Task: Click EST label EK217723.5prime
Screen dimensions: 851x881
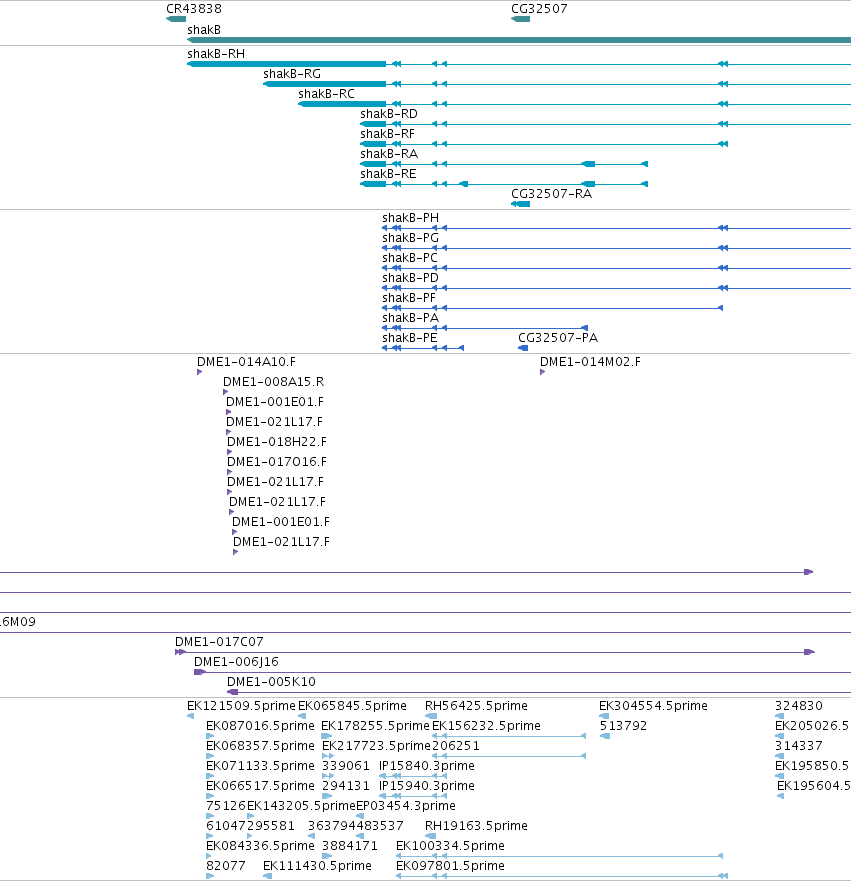Action: (x=376, y=746)
